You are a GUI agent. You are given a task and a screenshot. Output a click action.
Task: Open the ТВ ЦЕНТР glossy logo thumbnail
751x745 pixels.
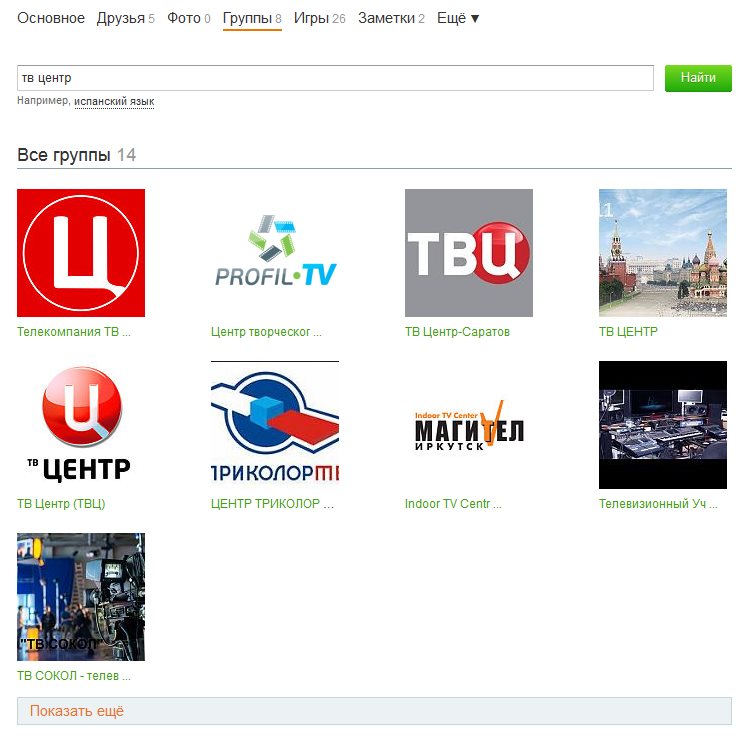coord(81,425)
